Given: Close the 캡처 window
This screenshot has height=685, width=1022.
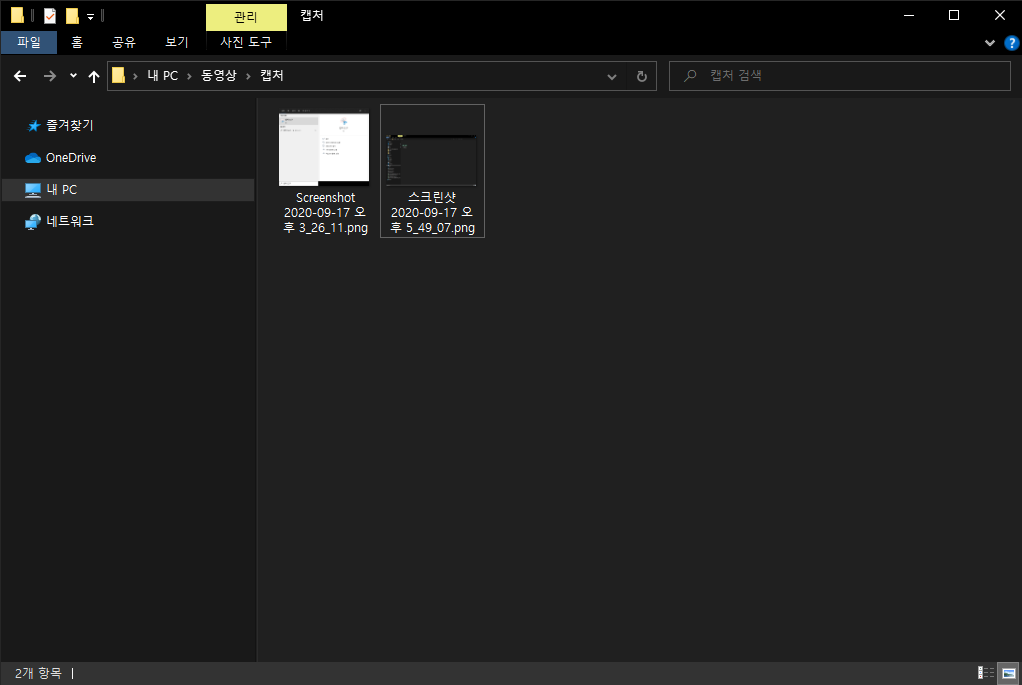Looking at the screenshot, I should click(999, 15).
